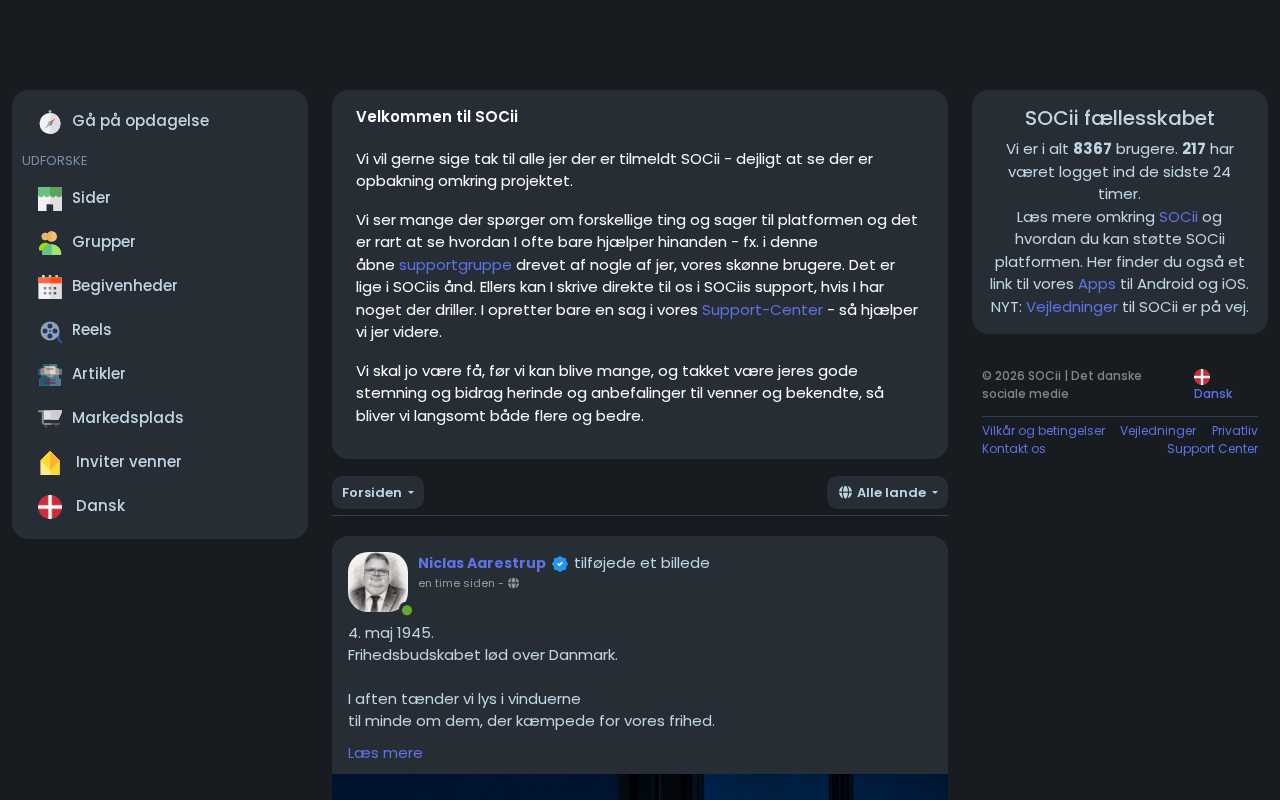
Task: Click the Artikler newspaper icon
Action: click(50, 374)
